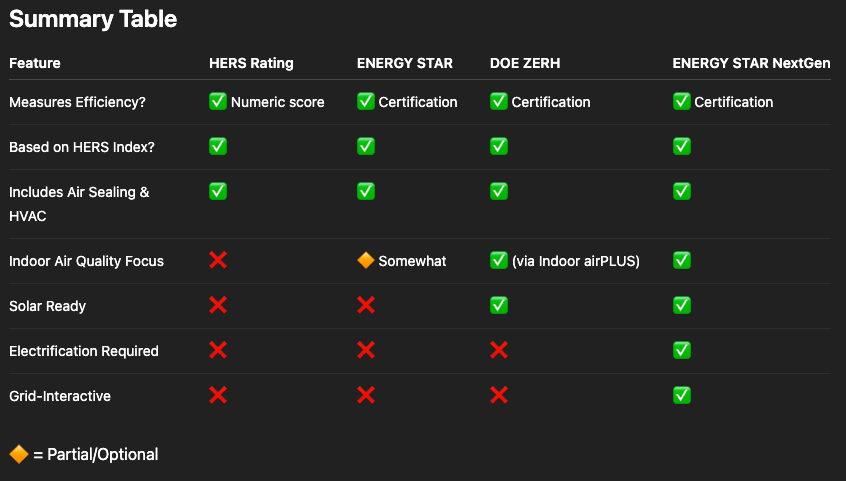Click the orange diamond Somewhat icon

[x=366, y=260]
